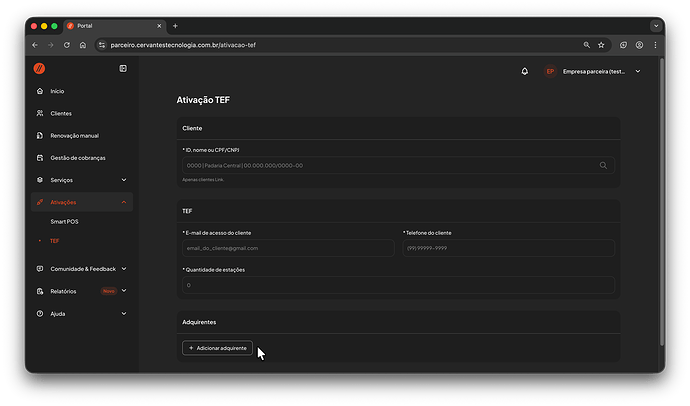
Task: Click the browser zoom magnifier icon
Action: 587,45
